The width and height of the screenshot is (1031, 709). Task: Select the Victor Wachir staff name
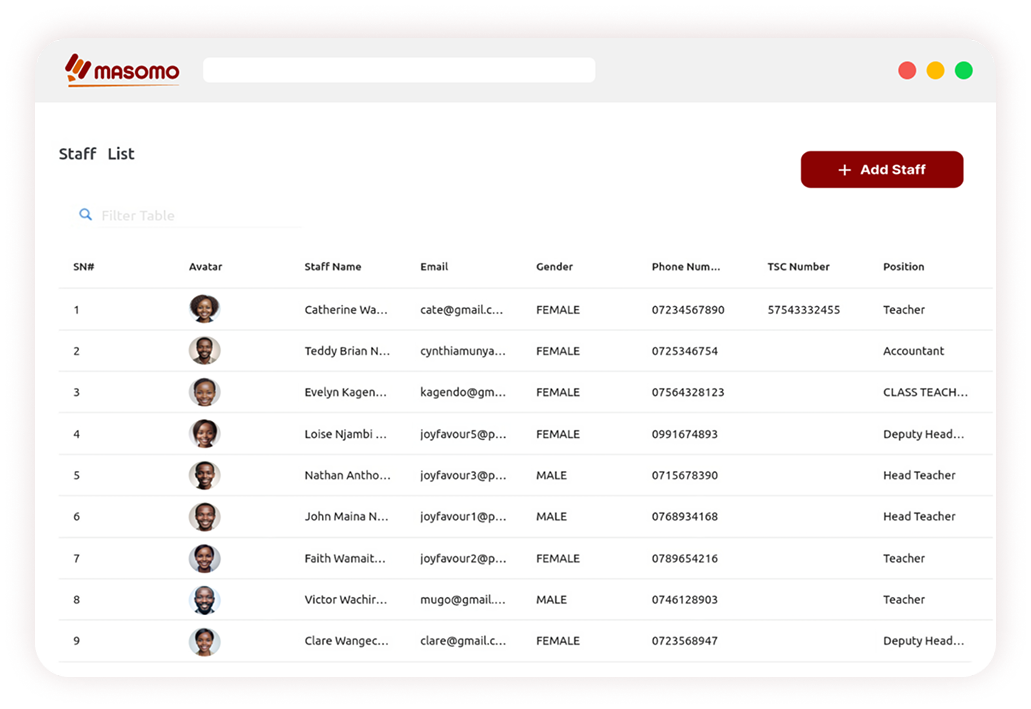tap(345, 600)
